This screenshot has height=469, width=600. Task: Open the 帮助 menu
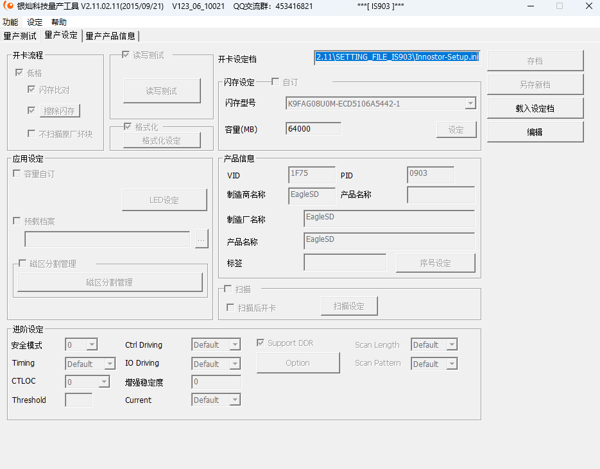tap(60, 21)
